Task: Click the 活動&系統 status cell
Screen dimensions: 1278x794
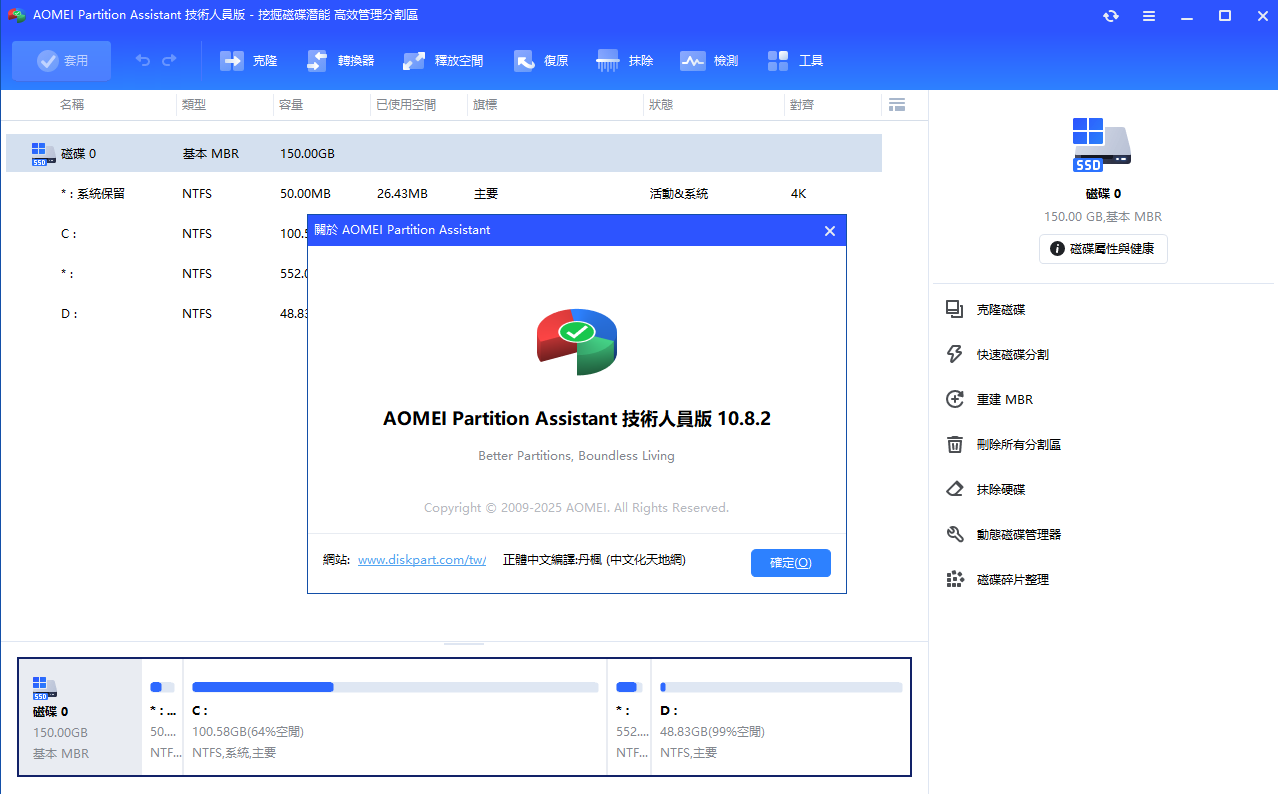Action: [679, 194]
